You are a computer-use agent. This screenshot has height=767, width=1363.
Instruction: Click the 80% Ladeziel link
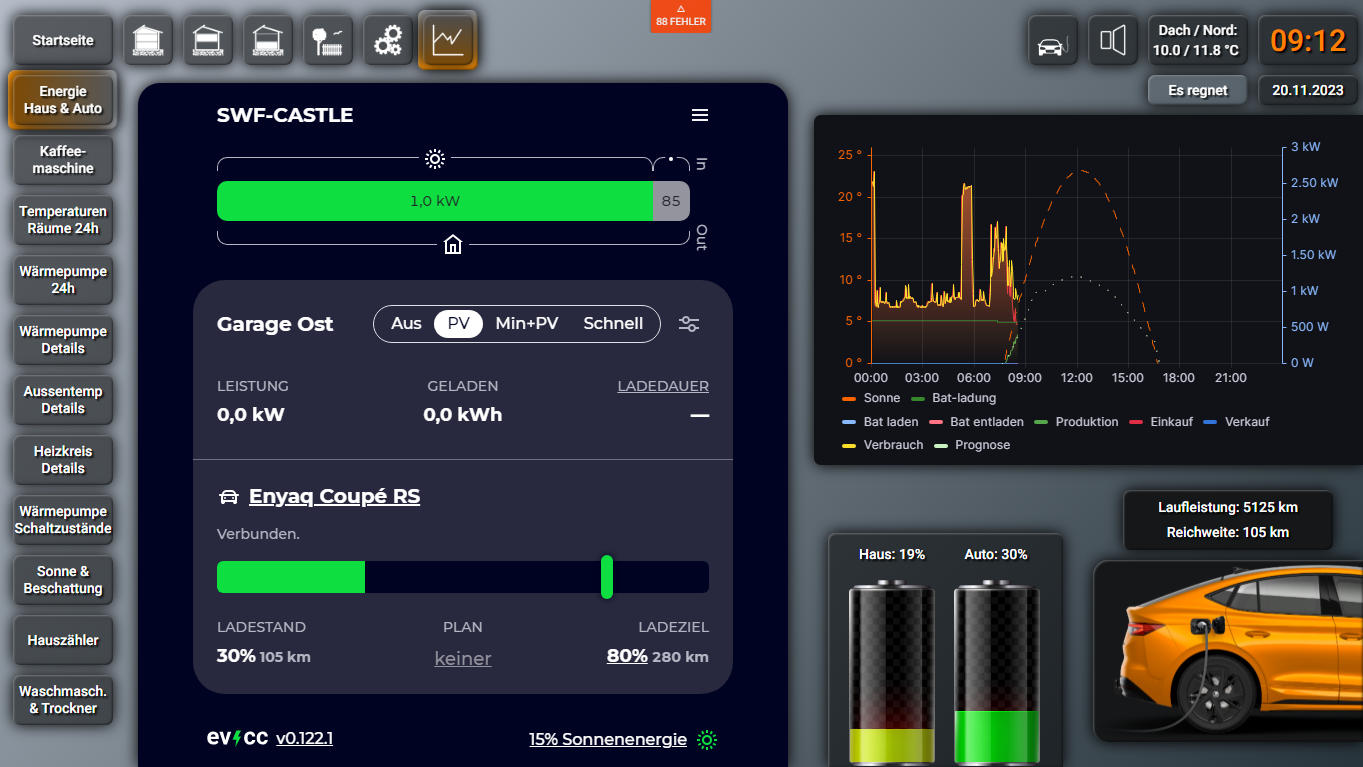pos(627,657)
